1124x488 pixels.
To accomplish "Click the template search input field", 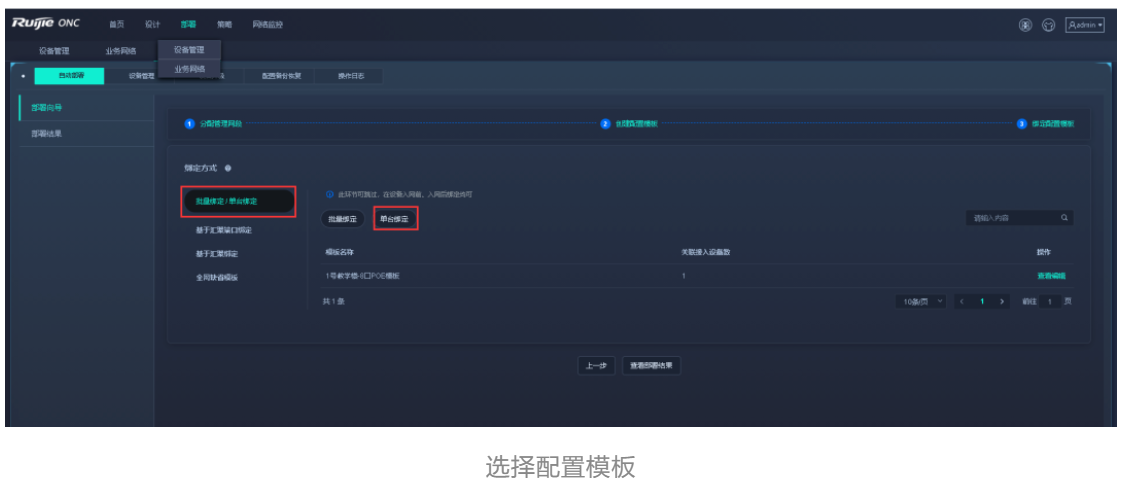I will click(x=1010, y=218).
